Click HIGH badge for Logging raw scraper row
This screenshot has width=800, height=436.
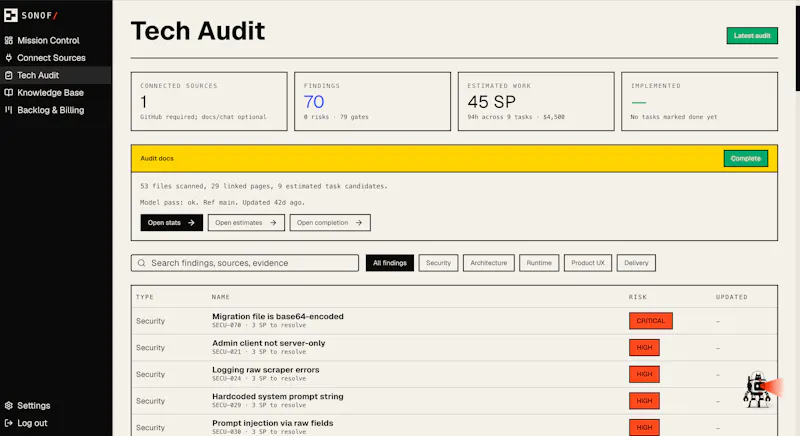pos(644,374)
